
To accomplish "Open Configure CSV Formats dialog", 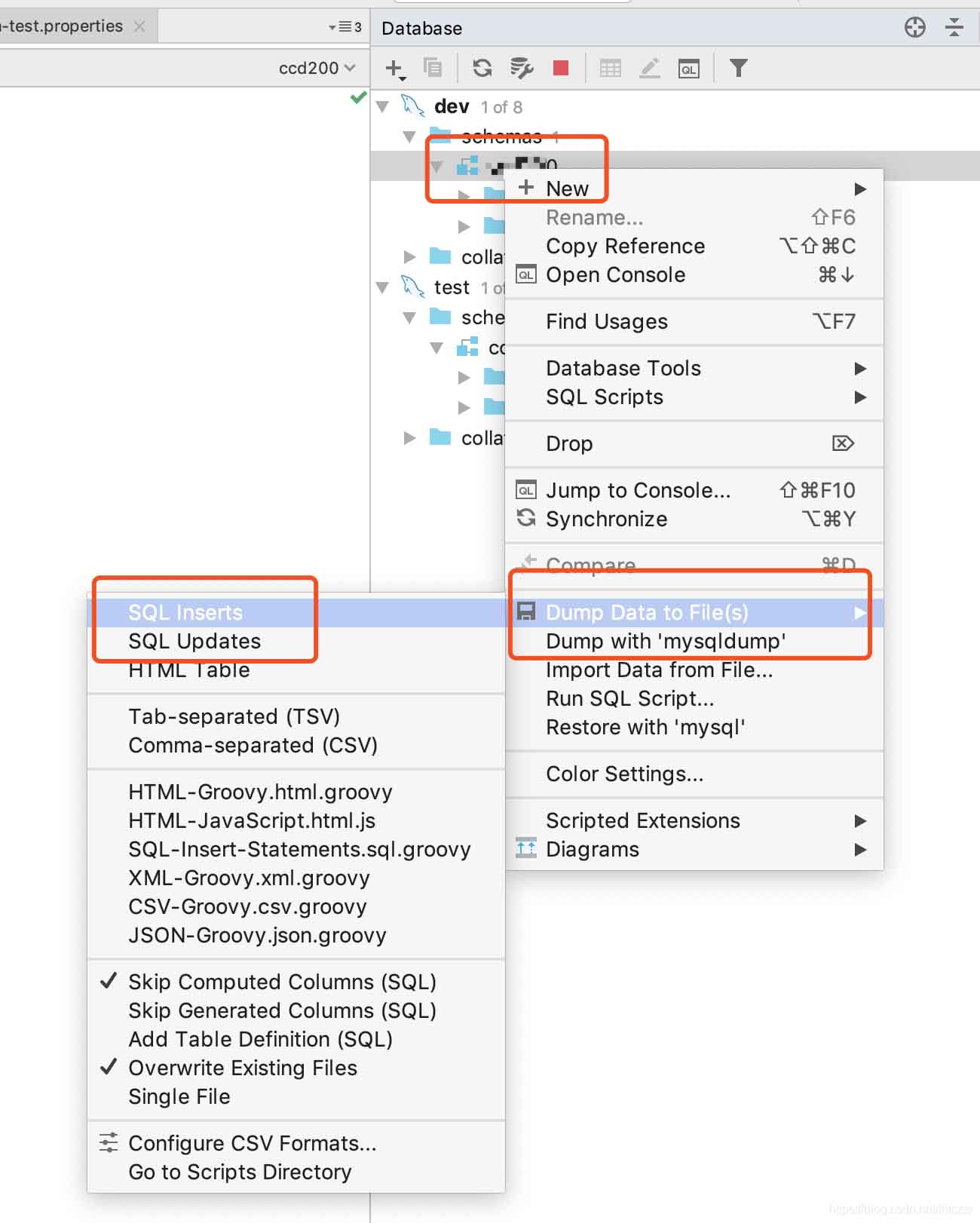I will [x=296, y=1143].
